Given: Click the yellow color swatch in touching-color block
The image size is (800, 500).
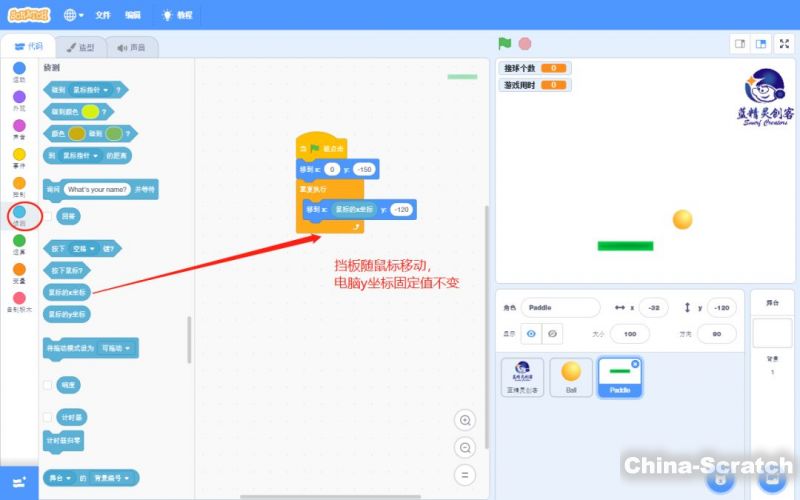Looking at the screenshot, I should pos(90,112).
